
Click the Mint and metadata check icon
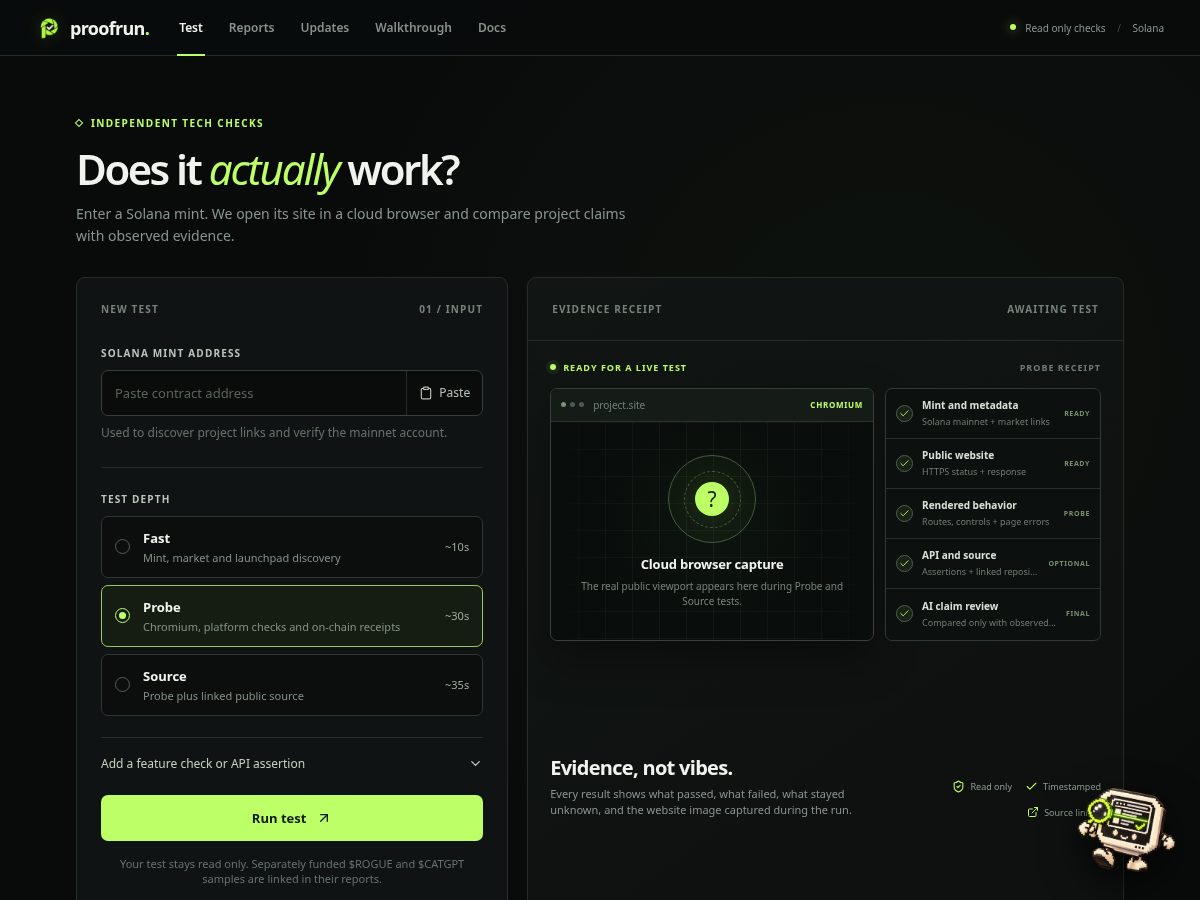click(x=904, y=413)
